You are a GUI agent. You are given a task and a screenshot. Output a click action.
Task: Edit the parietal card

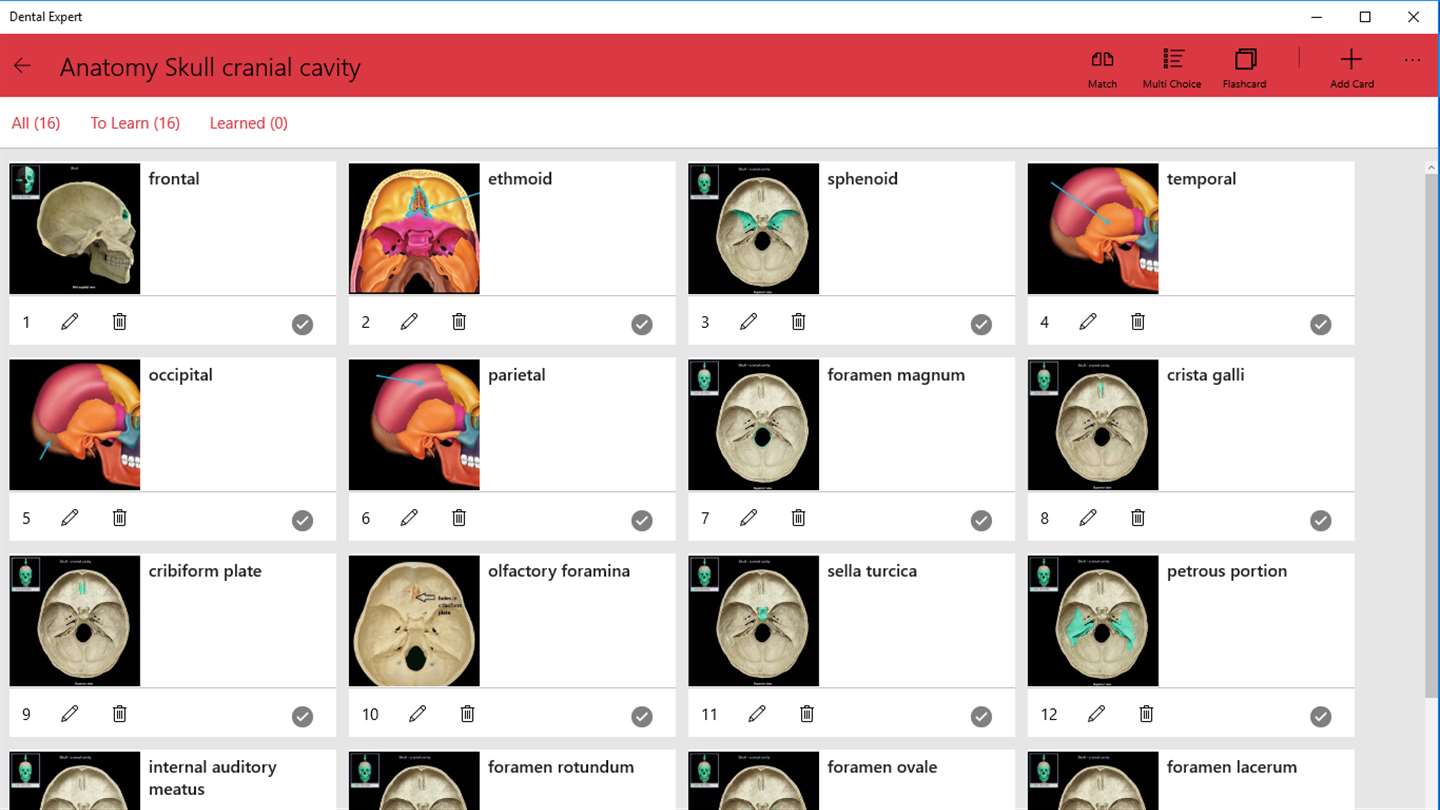click(409, 518)
